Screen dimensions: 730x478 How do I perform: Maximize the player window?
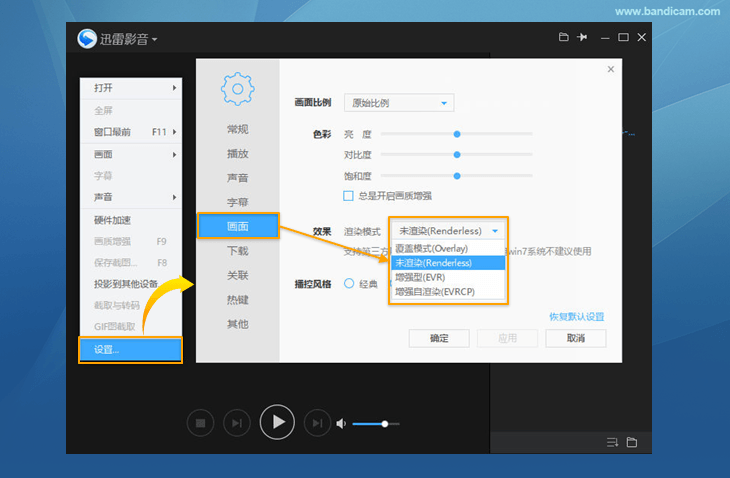click(623, 37)
